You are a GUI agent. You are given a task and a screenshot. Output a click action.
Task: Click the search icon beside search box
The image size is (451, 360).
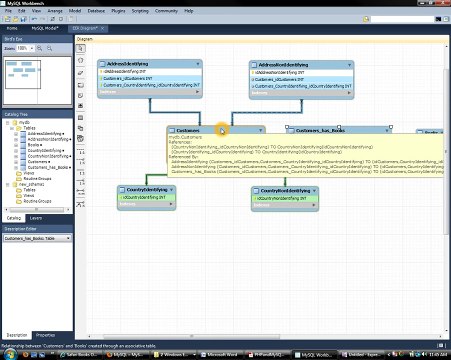[366, 19]
